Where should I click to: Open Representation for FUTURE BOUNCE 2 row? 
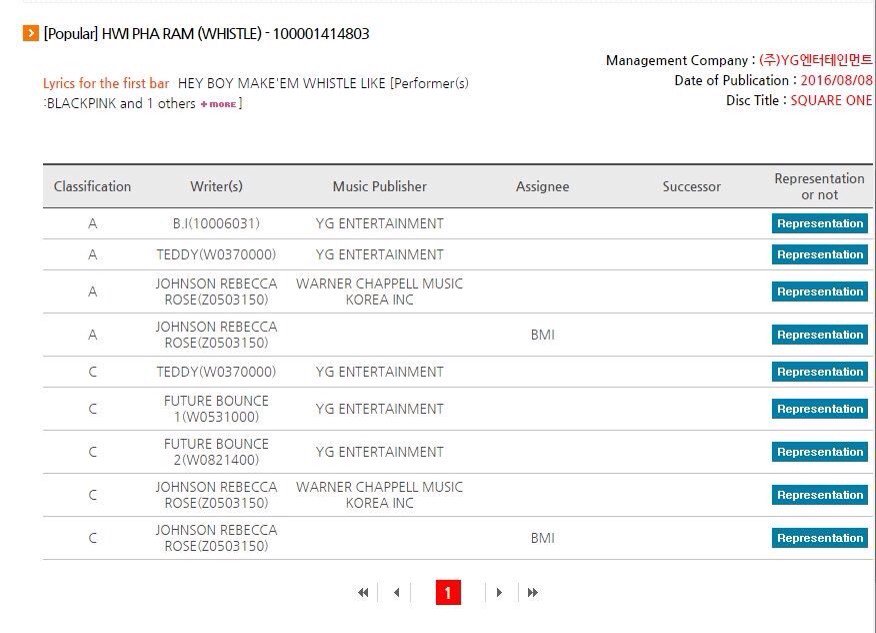(x=820, y=452)
